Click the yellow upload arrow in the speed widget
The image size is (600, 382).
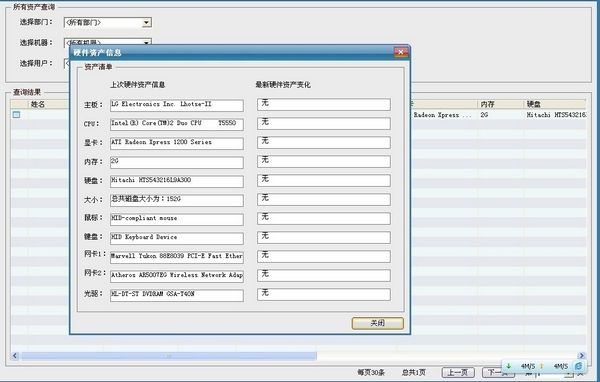541,366
